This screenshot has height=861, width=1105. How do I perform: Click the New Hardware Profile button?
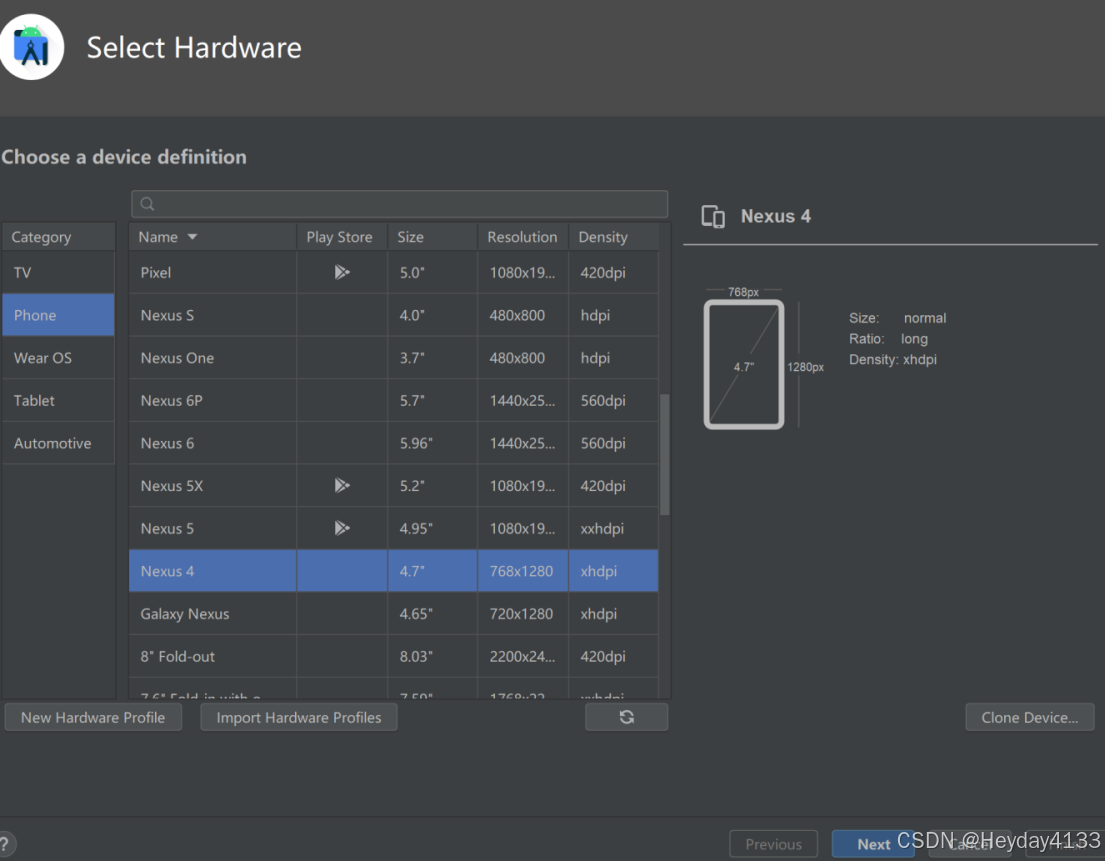(92, 717)
